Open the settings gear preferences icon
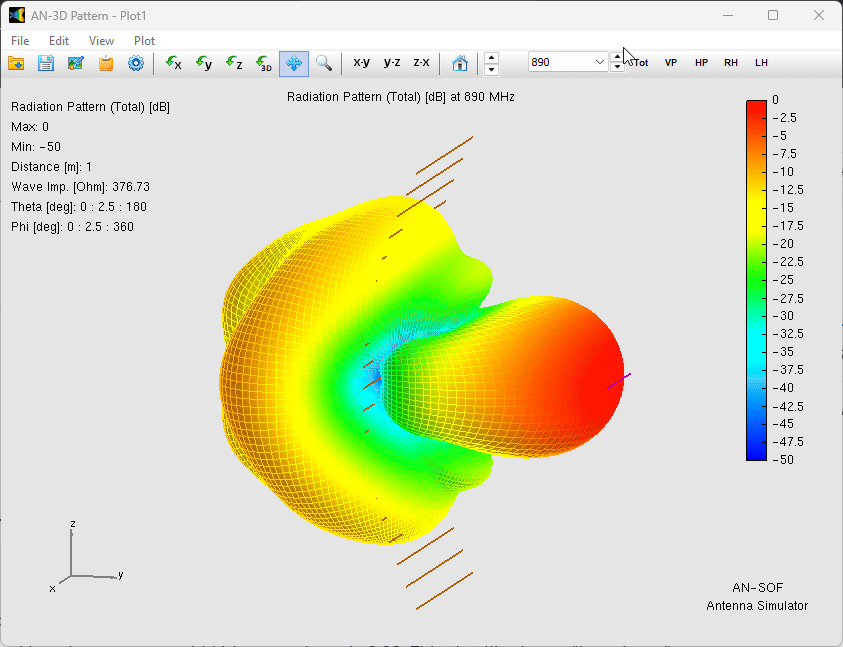This screenshot has width=843, height=647. click(136, 63)
